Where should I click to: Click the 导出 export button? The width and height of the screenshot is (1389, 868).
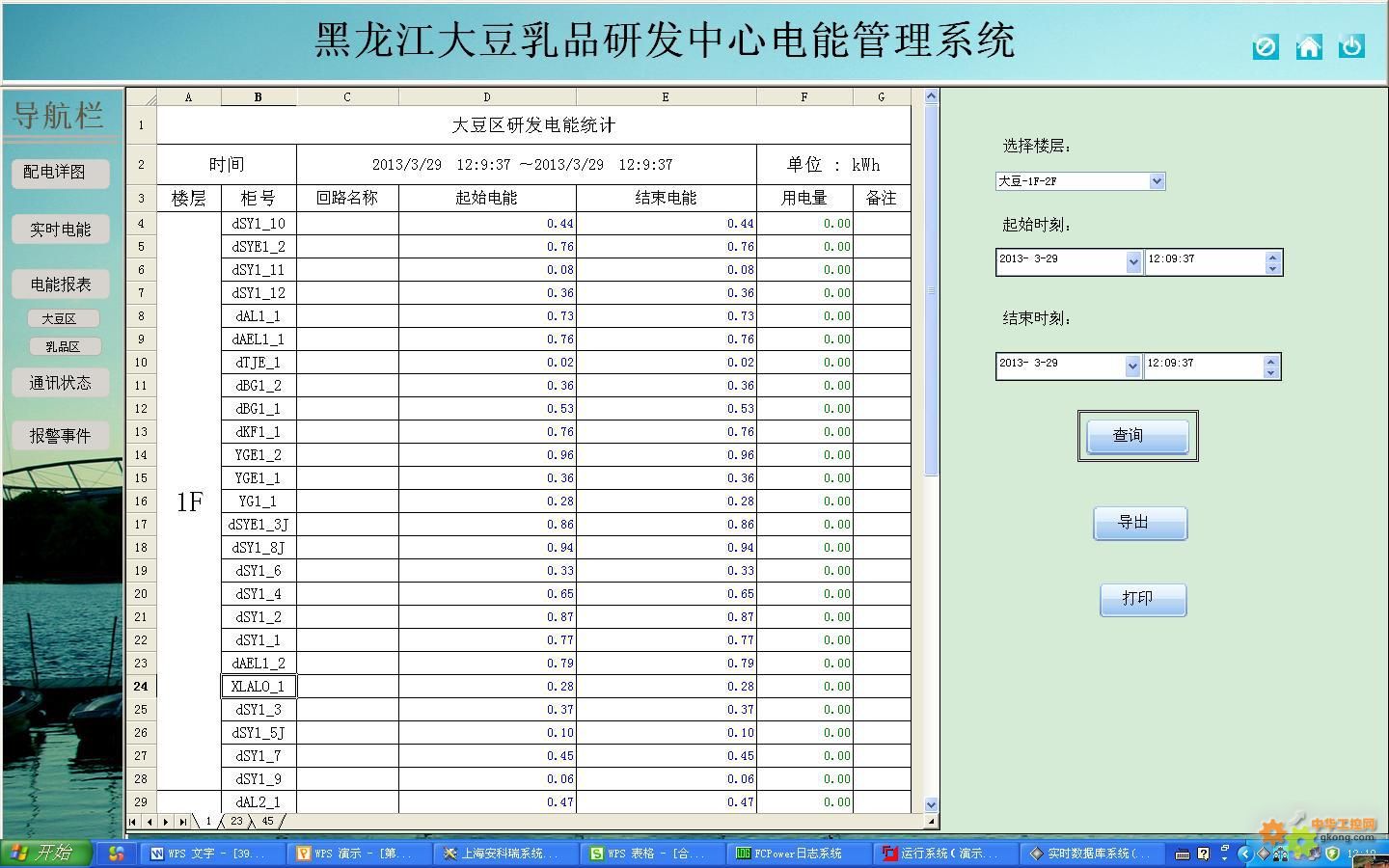tap(1139, 523)
